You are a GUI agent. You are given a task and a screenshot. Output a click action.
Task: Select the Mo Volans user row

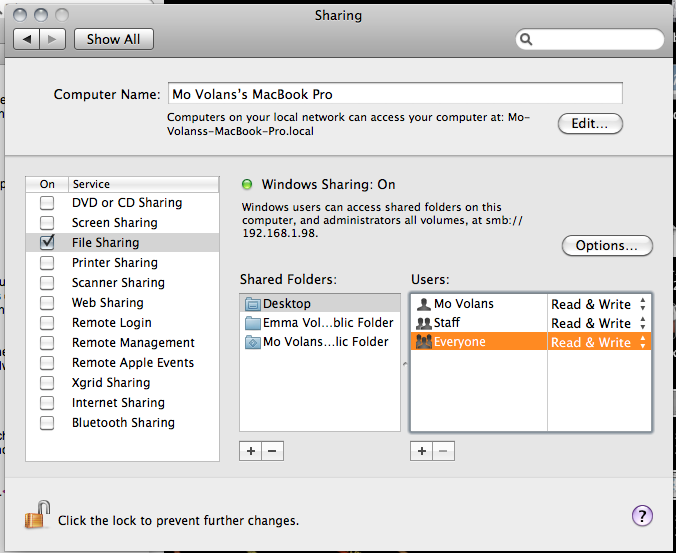531,304
